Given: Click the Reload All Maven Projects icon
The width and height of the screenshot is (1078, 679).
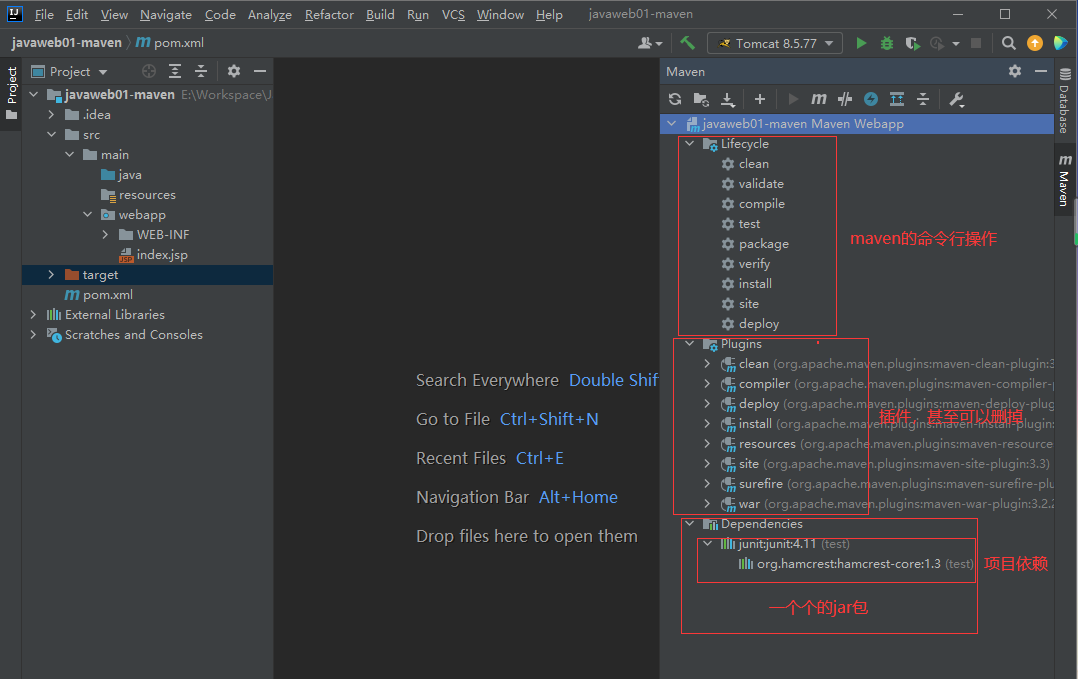Looking at the screenshot, I should 675,99.
